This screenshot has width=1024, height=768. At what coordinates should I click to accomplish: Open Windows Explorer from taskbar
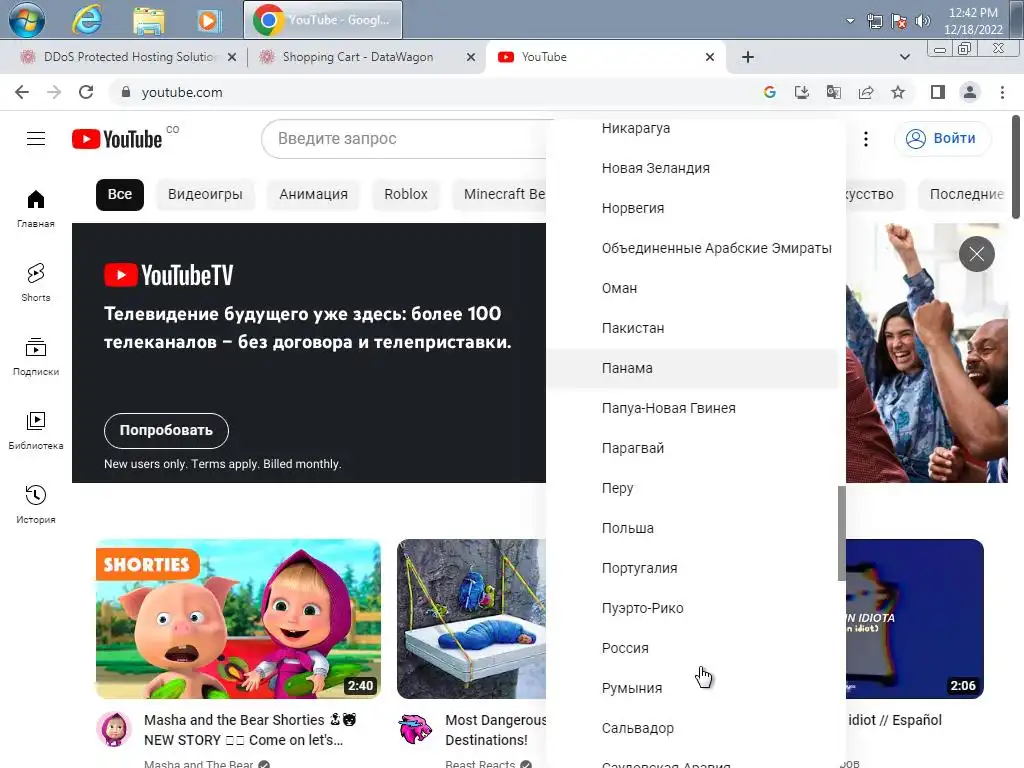[149, 20]
